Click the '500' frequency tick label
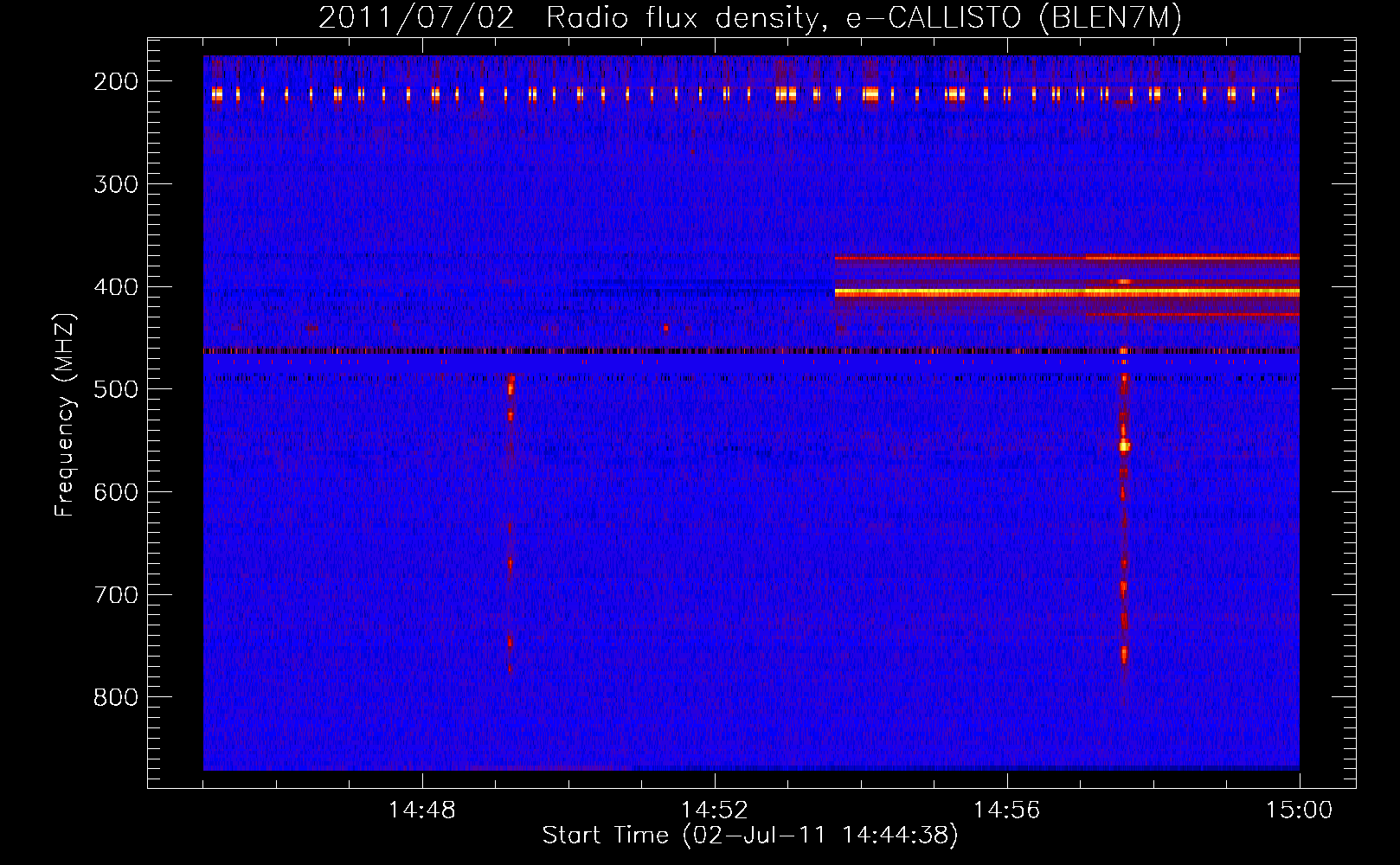 (x=116, y=389)
